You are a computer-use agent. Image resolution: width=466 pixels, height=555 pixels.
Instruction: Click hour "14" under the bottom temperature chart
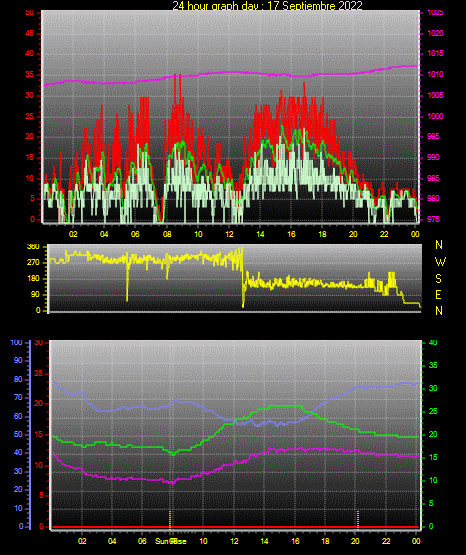264,541
